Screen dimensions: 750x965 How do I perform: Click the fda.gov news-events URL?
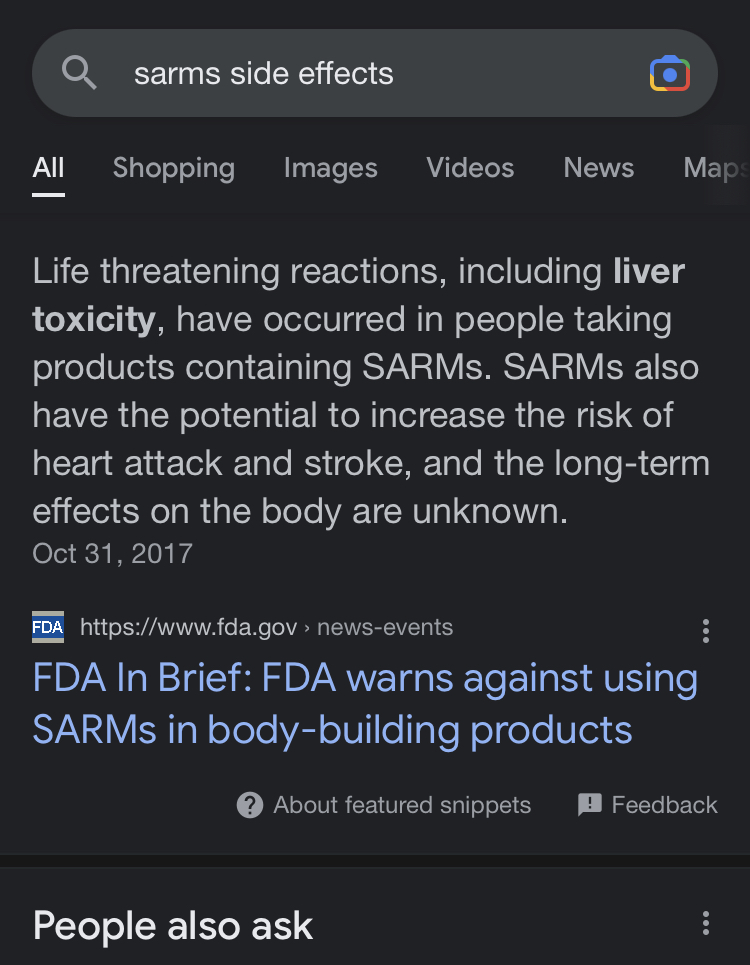point(266,627)
